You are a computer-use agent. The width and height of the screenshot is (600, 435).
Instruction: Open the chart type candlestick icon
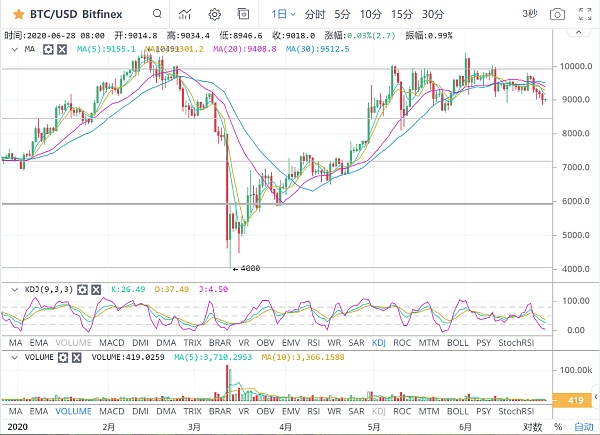[x=184, y=15]
